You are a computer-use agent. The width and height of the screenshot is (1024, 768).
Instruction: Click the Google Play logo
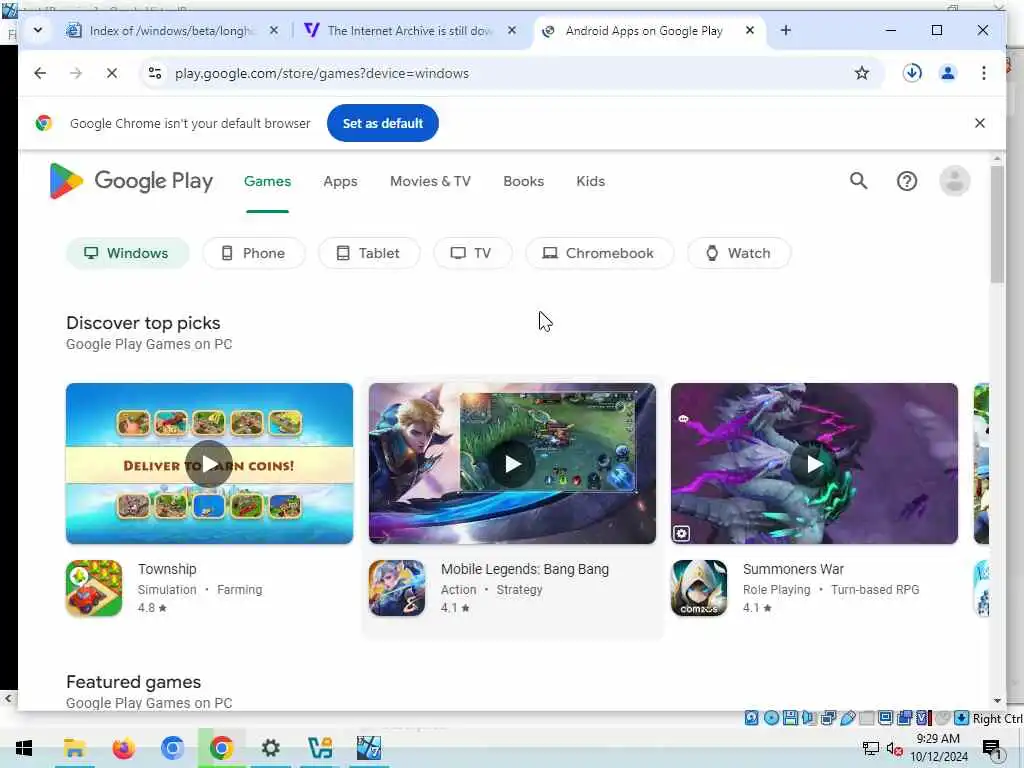(131, 181)
